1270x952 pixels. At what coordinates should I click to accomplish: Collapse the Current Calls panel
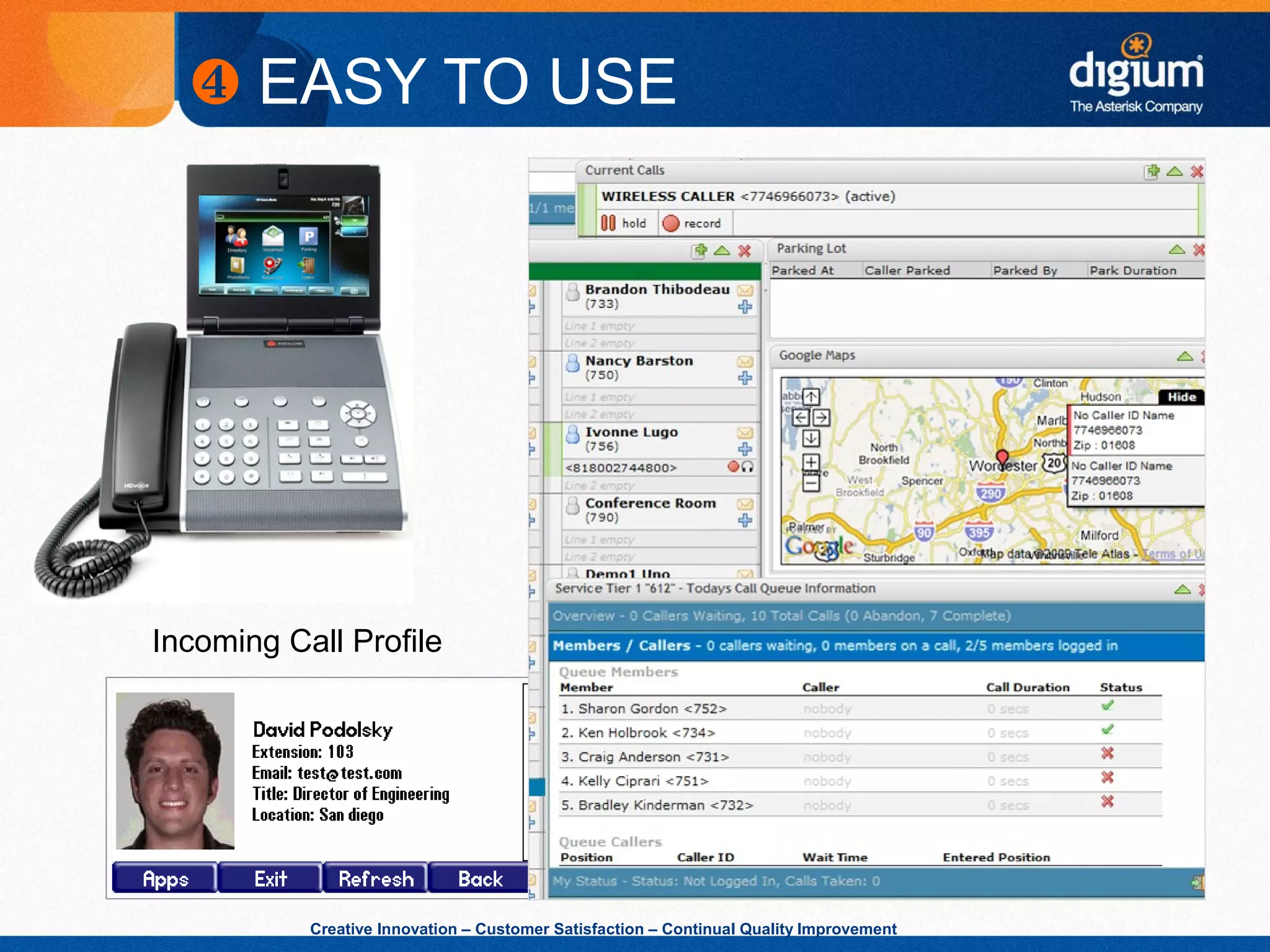[x=1175, y=172]
